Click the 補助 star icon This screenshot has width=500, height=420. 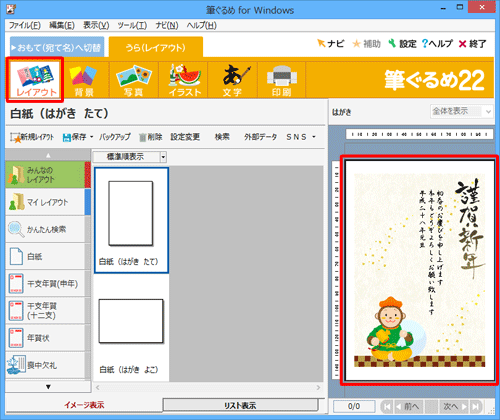point(356,44)
